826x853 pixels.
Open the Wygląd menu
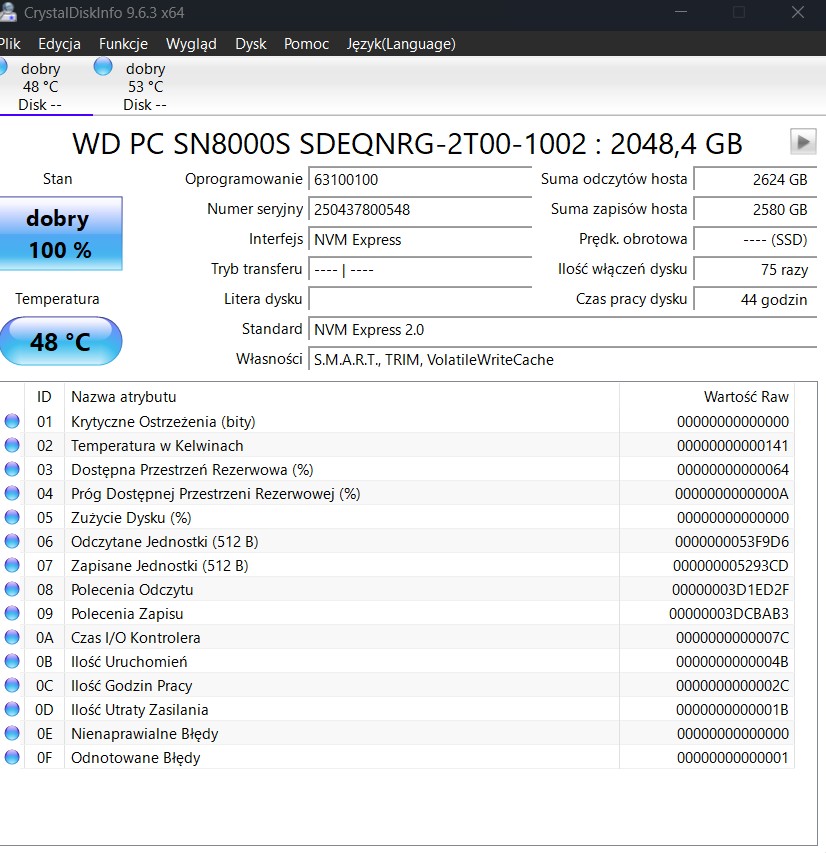[x=191, y=44]
